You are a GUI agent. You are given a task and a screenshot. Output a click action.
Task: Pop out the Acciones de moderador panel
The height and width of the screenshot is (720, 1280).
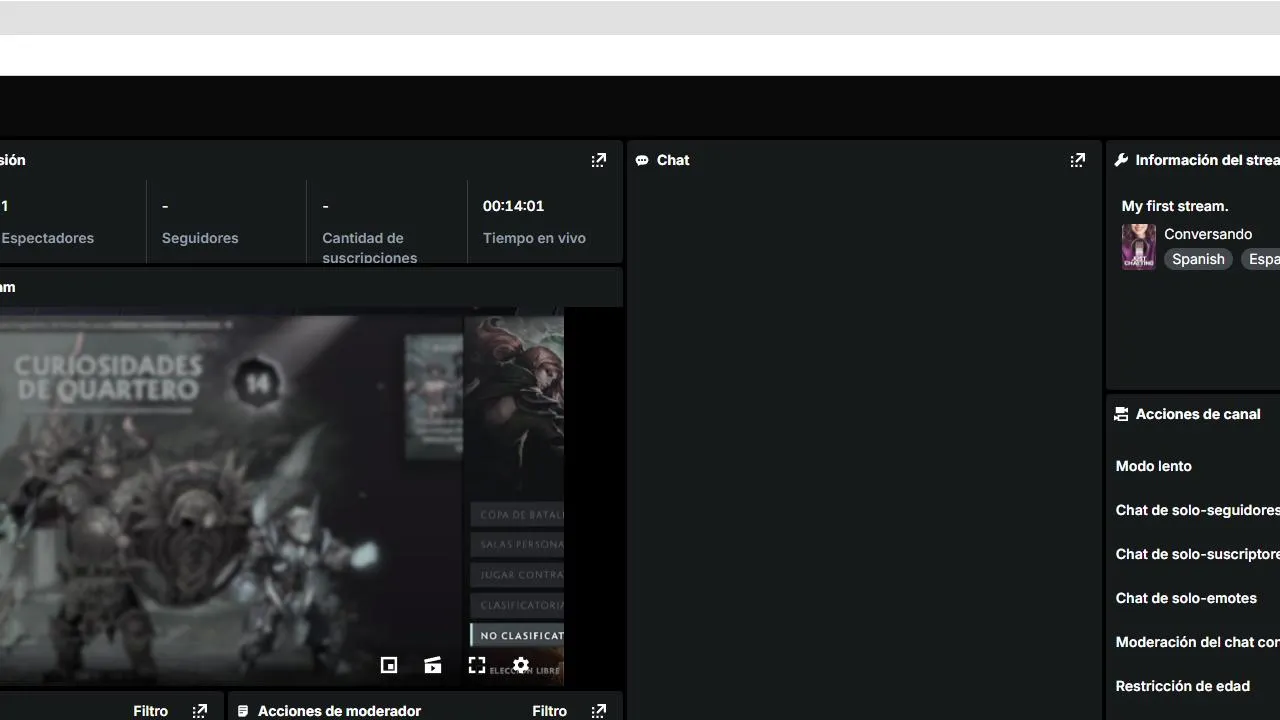pyautogui.click(x=598, y=711)
